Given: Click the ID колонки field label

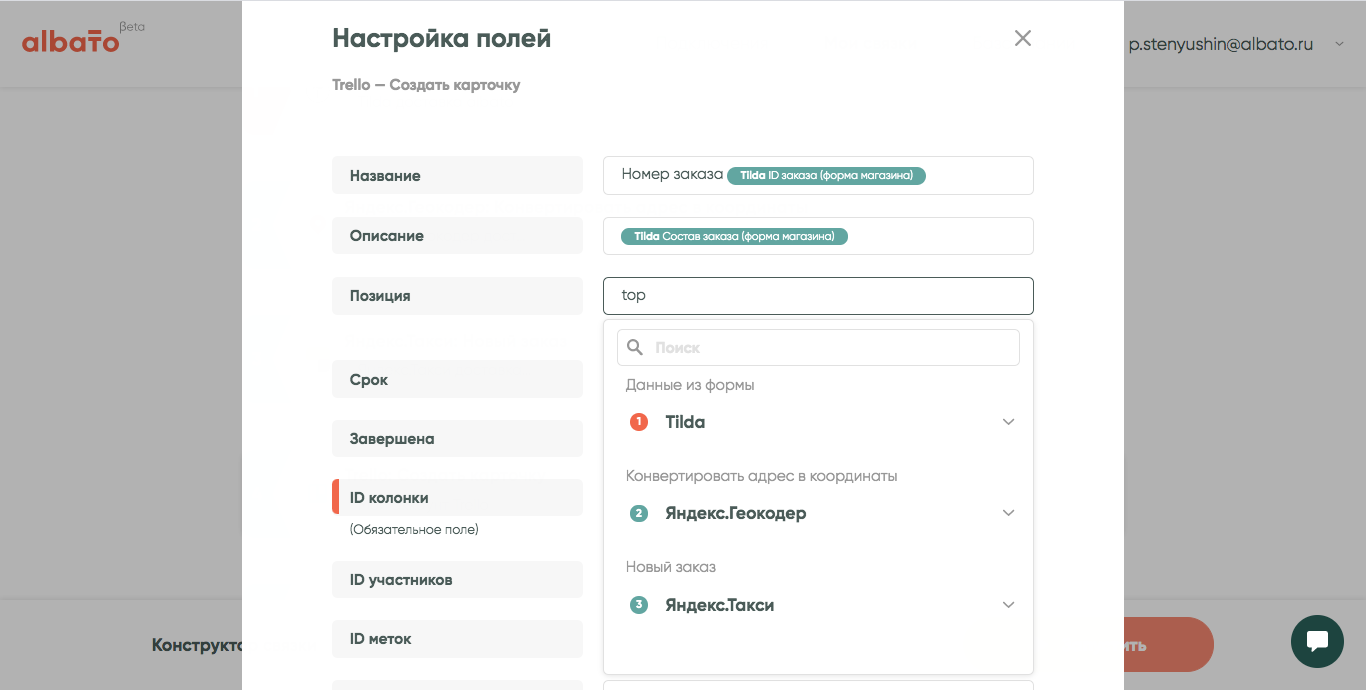Looking at the screenshot, I should pos(457,497).
